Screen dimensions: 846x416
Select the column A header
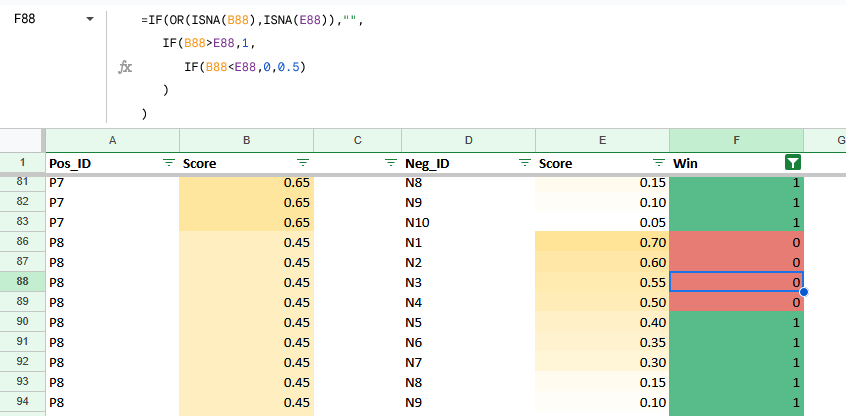(112, 140)
